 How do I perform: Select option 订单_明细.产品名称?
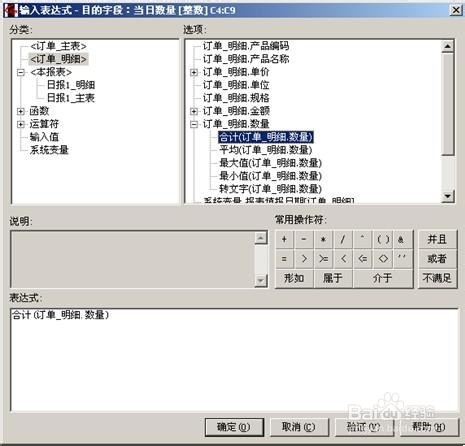pos(246,59)
